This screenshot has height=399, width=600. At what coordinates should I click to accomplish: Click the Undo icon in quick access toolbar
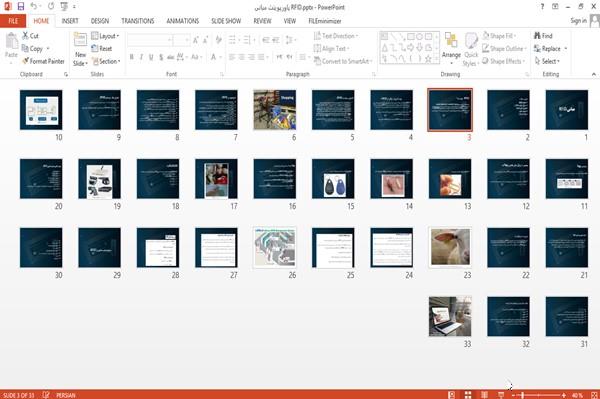point(33,6)
